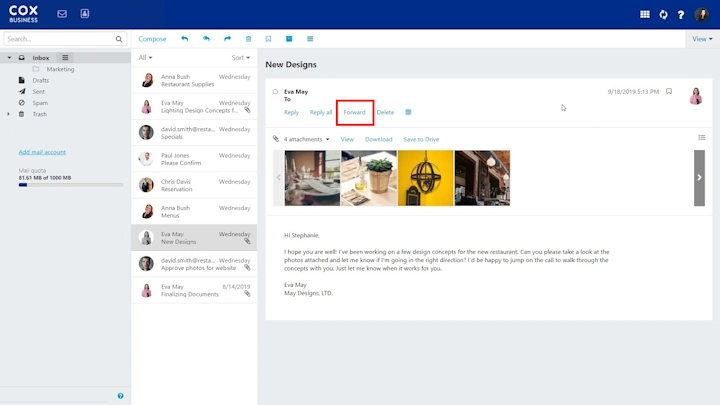Select the Marketing folder

60,69
